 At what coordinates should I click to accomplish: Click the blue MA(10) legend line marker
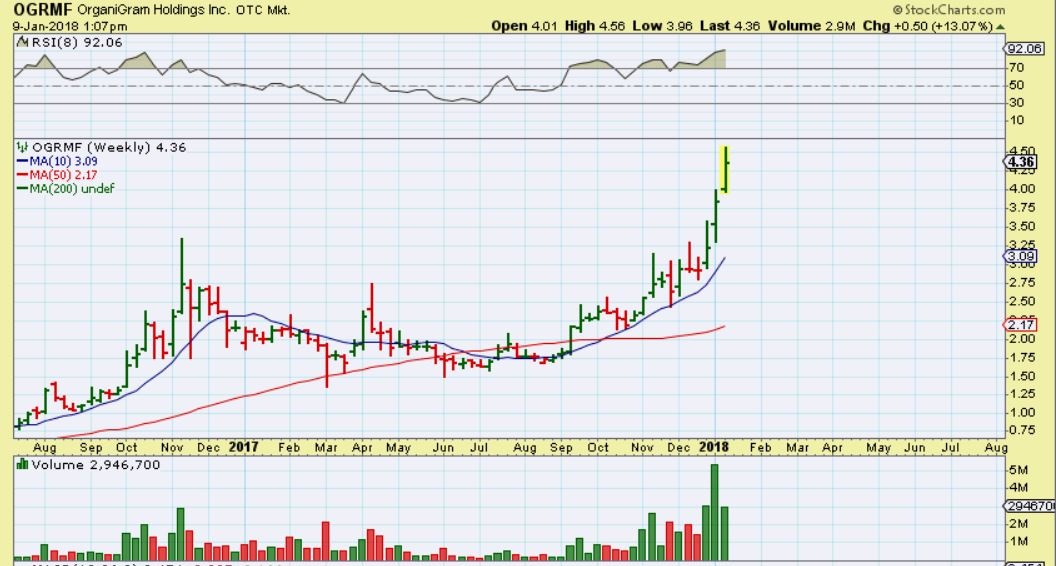22,161
